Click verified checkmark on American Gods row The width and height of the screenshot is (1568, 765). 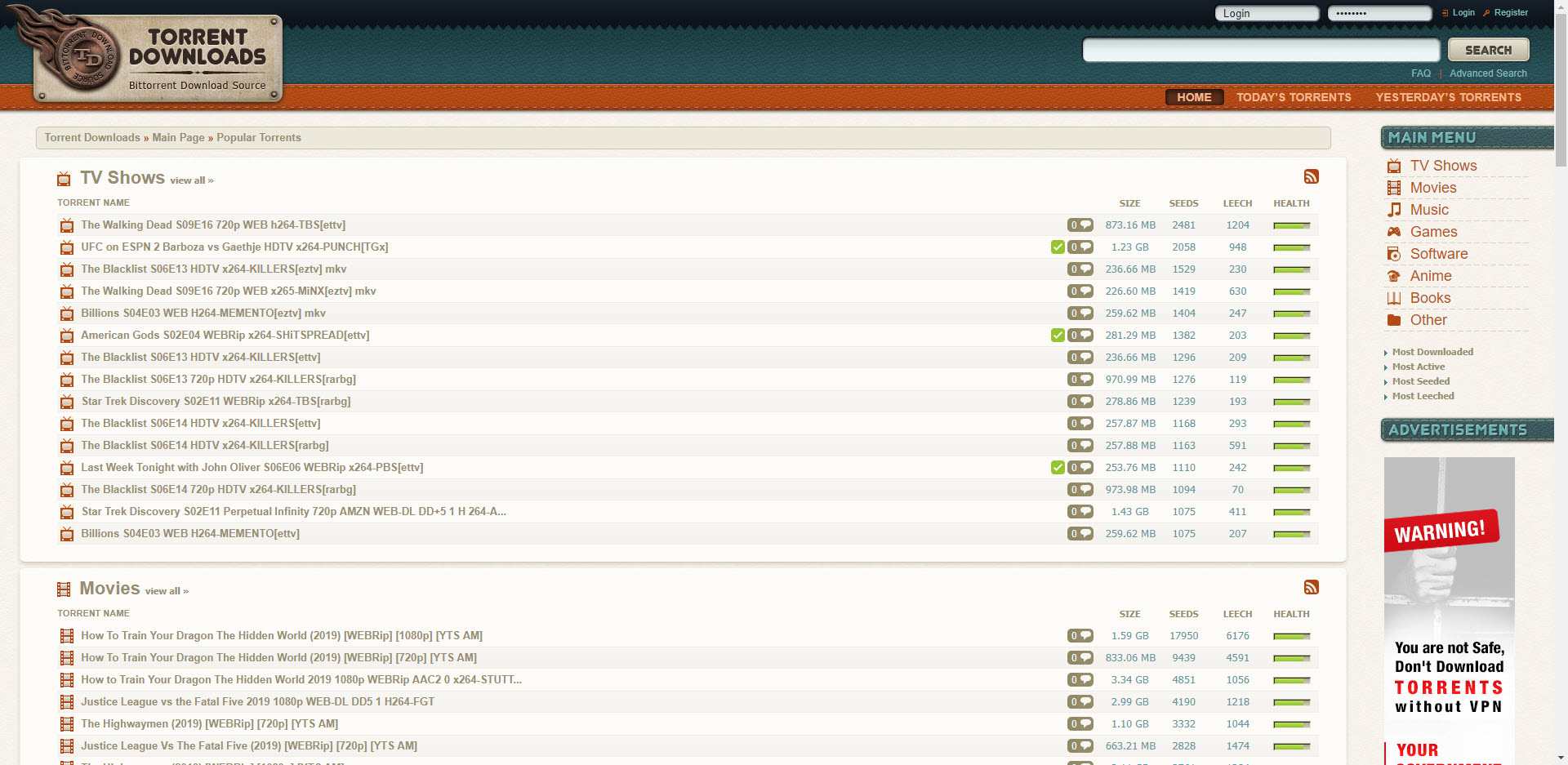(1058, 335)
